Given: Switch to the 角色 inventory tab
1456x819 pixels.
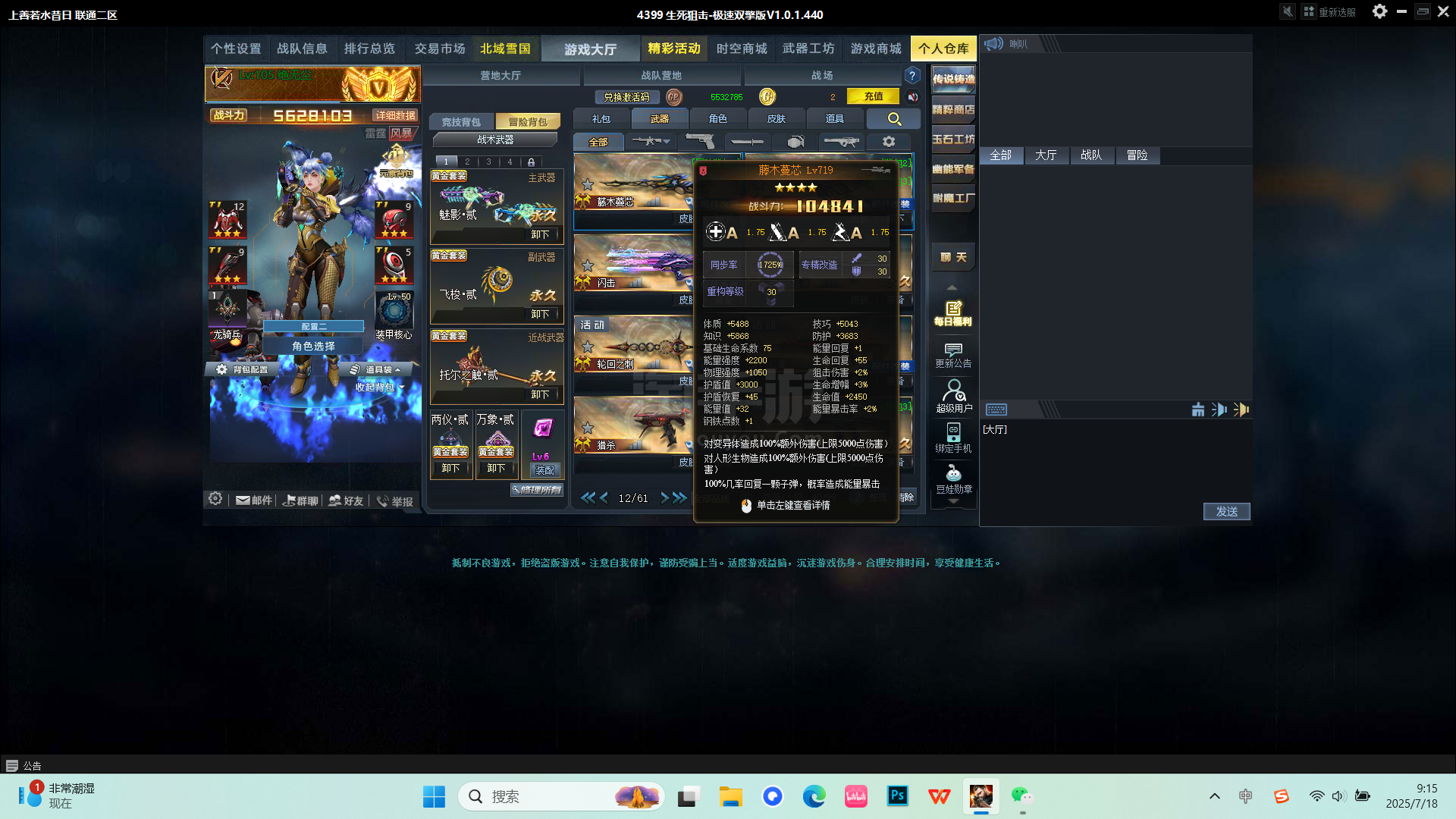Looking at the screenshot, I should [x=718, y=119].
